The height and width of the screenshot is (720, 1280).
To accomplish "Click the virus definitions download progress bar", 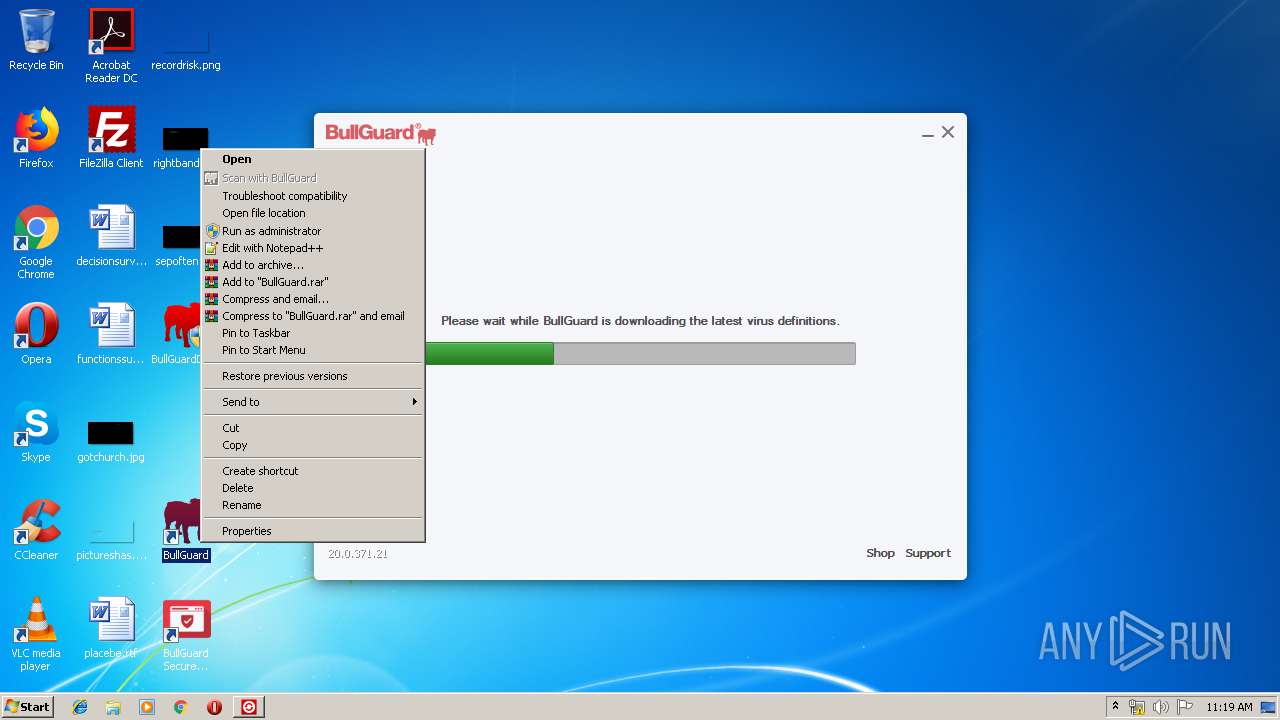I will [640, 353].
